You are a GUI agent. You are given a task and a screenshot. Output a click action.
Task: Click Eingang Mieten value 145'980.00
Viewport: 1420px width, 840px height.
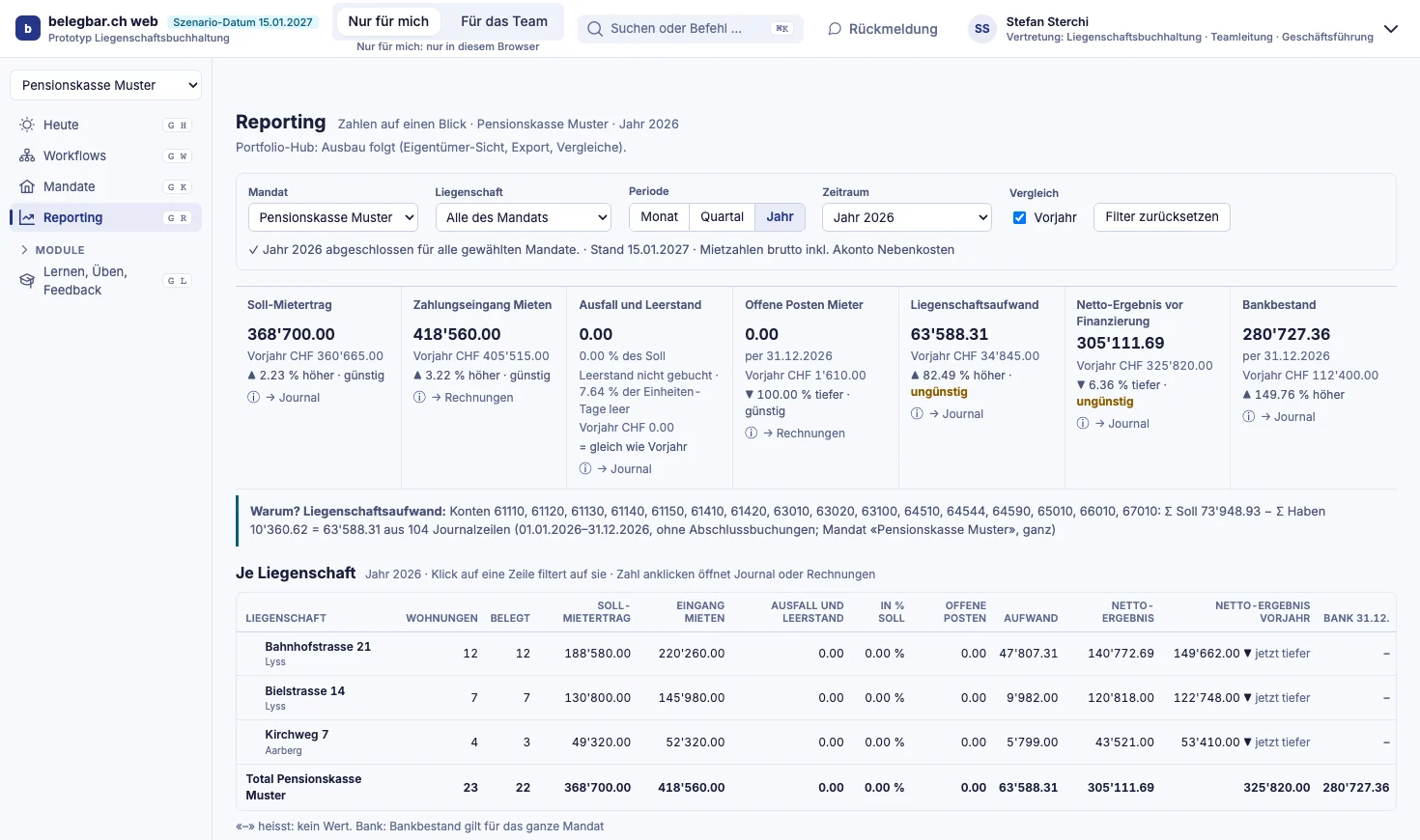click(x=692, y=698)
